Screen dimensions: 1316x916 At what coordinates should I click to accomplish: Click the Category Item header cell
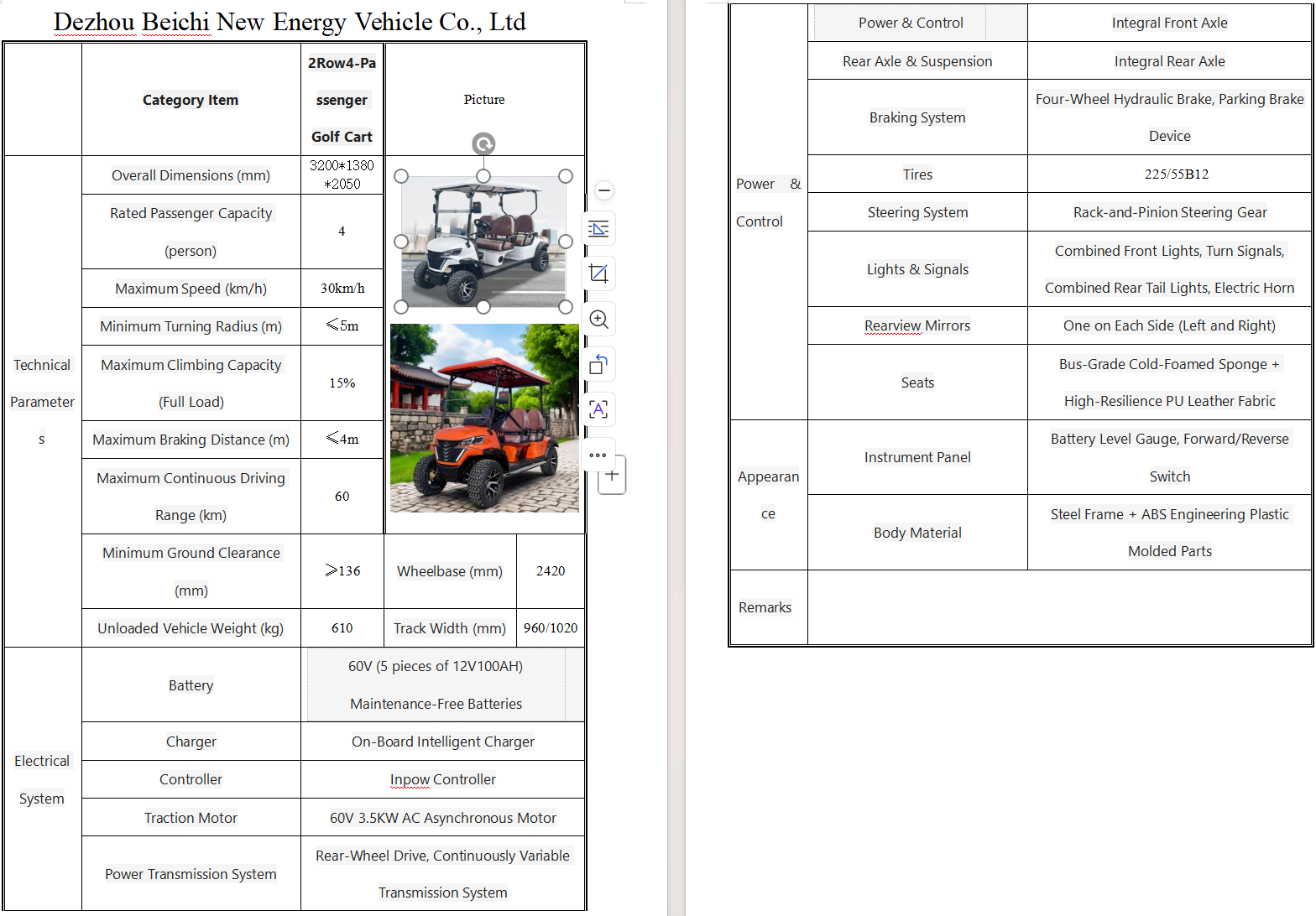pyautogui.click(x=191, y=100)
